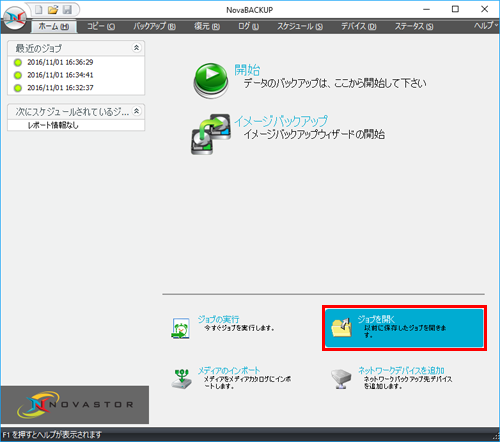Click the Import Media download icon

pyautogui.click(x=182, y=379)
